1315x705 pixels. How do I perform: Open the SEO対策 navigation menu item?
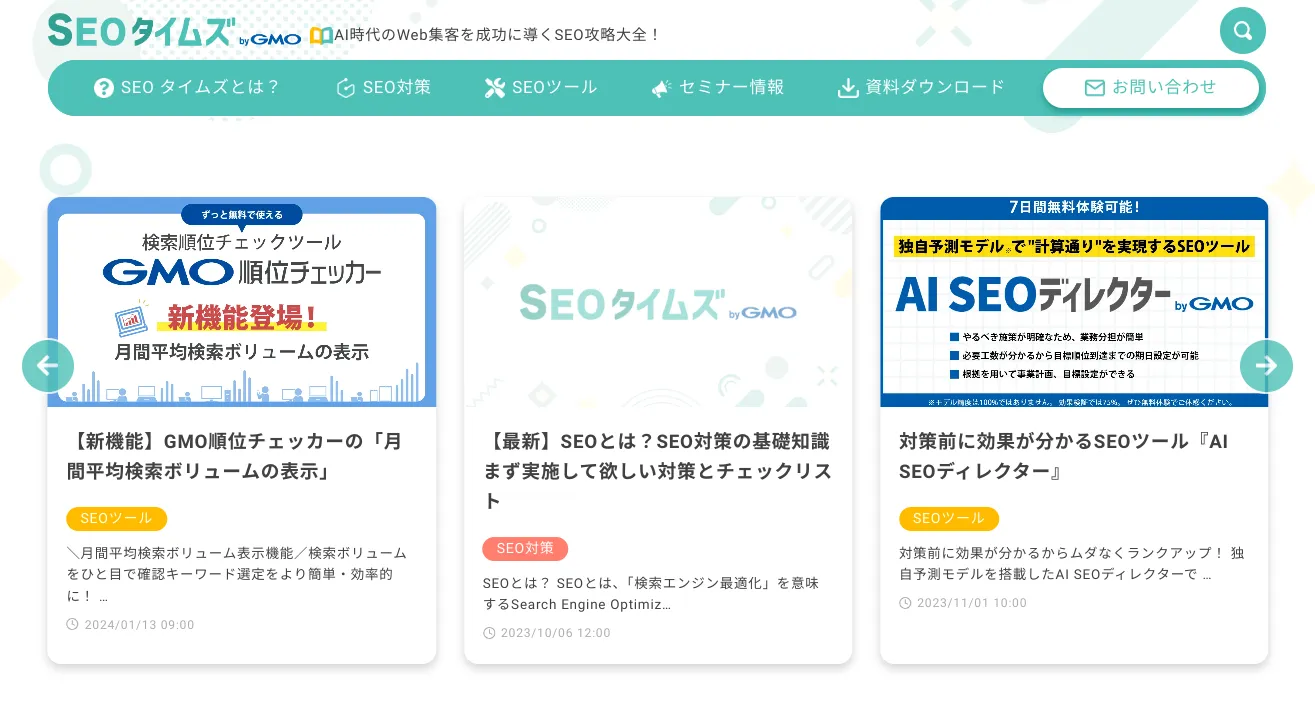398,87
